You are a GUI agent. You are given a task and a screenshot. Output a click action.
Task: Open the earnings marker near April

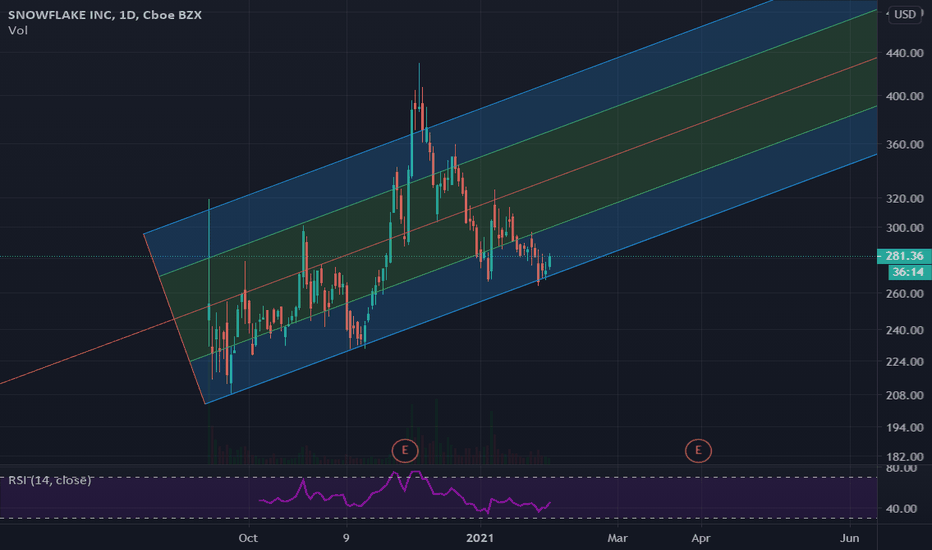pos(698,451)
